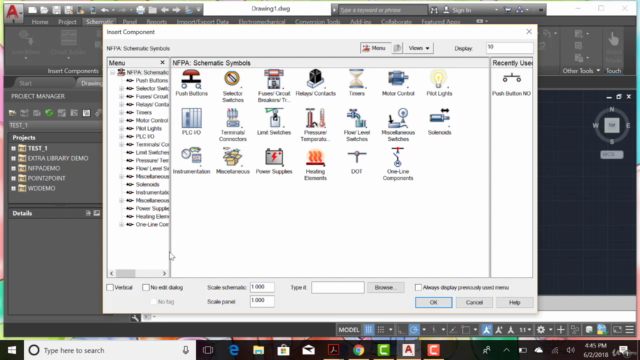Confirm with the OK button
This screenshot has height=360, width=640.
pos(433,302)
